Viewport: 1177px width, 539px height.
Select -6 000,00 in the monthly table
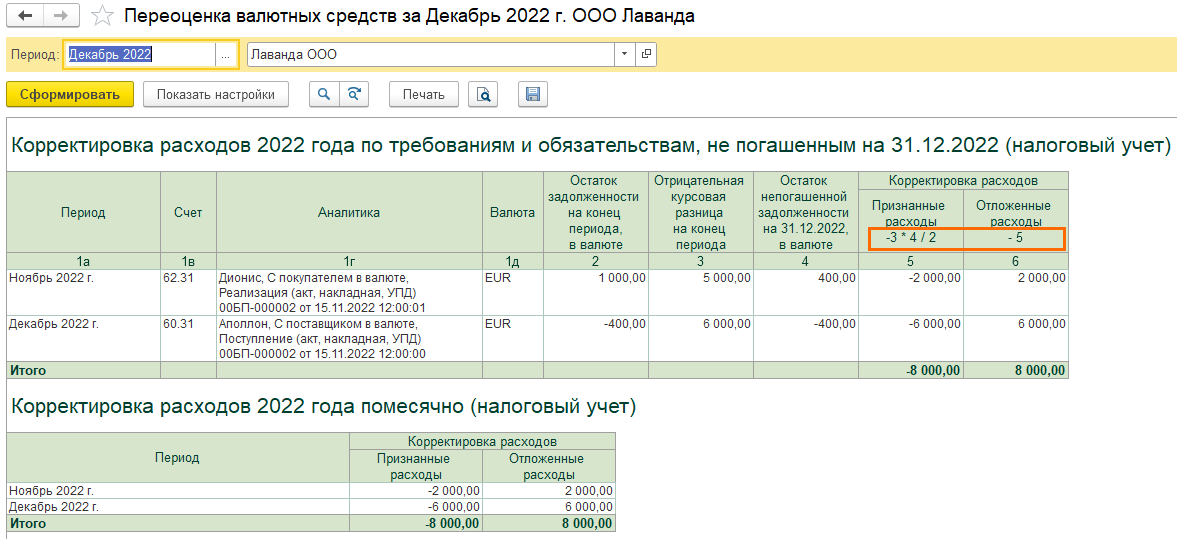(417, 506)
